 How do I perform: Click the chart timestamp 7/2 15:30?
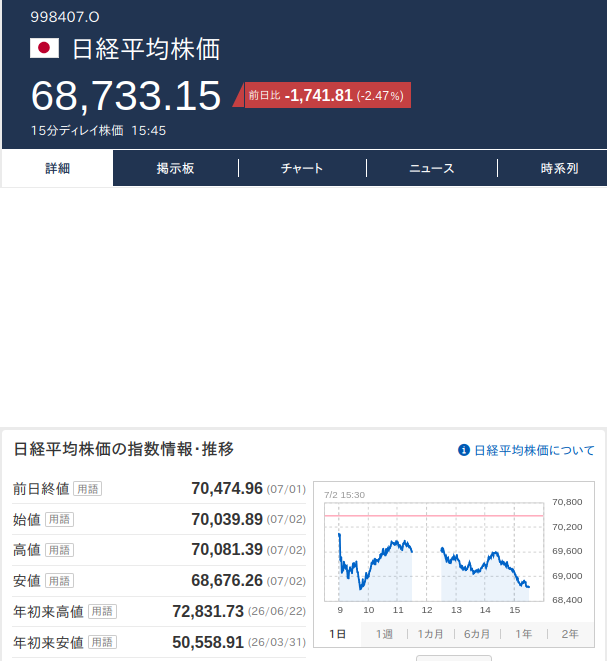click(x=344, y=495)
